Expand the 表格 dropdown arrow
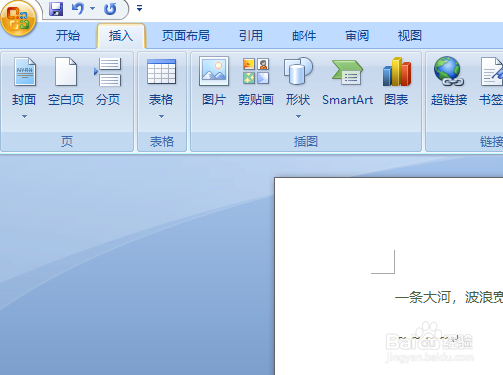The height and width of the screenshot is (375, 503). click(161, 117)
